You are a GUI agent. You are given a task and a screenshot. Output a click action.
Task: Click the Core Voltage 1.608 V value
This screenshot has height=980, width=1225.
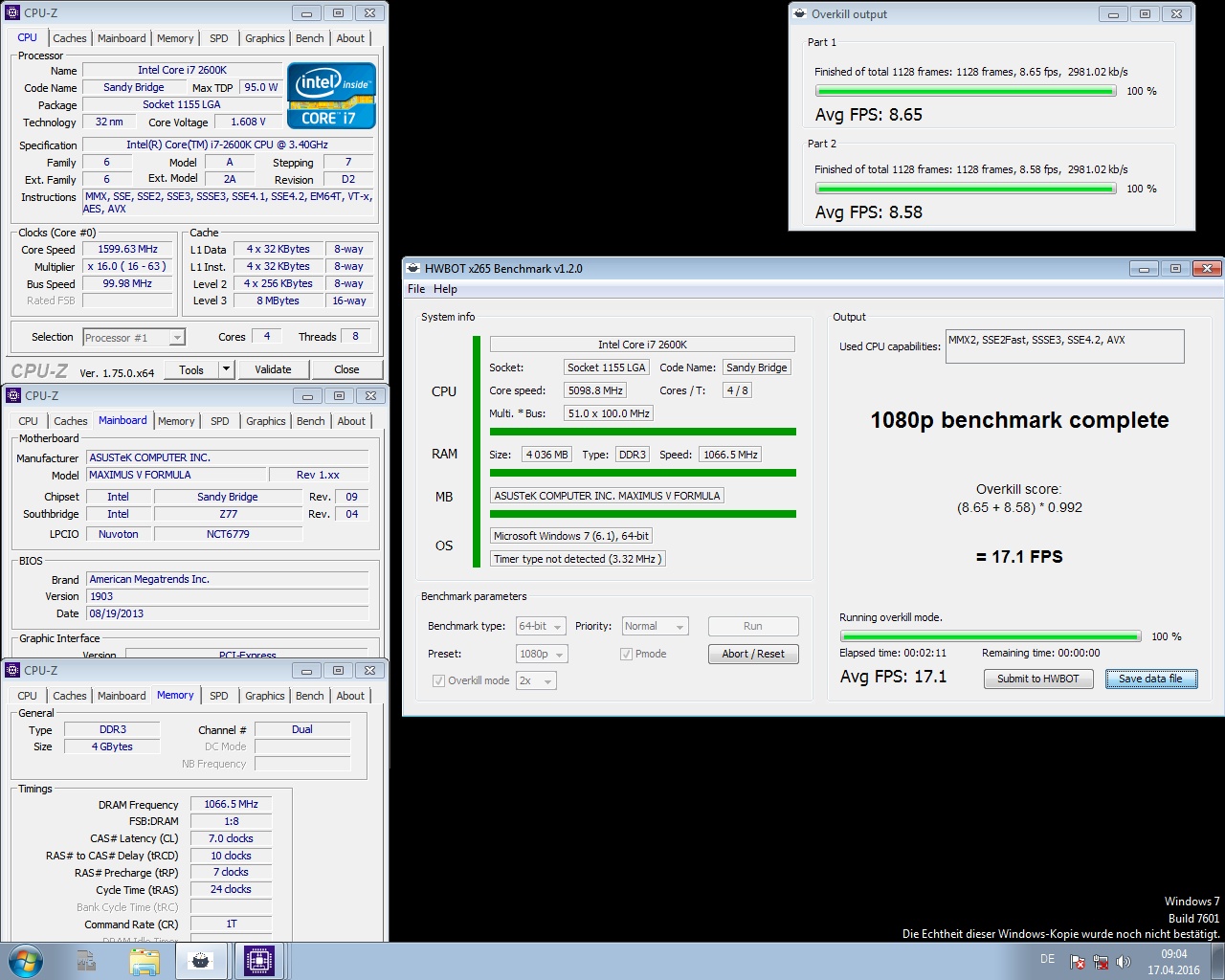(x=248, y=122)
